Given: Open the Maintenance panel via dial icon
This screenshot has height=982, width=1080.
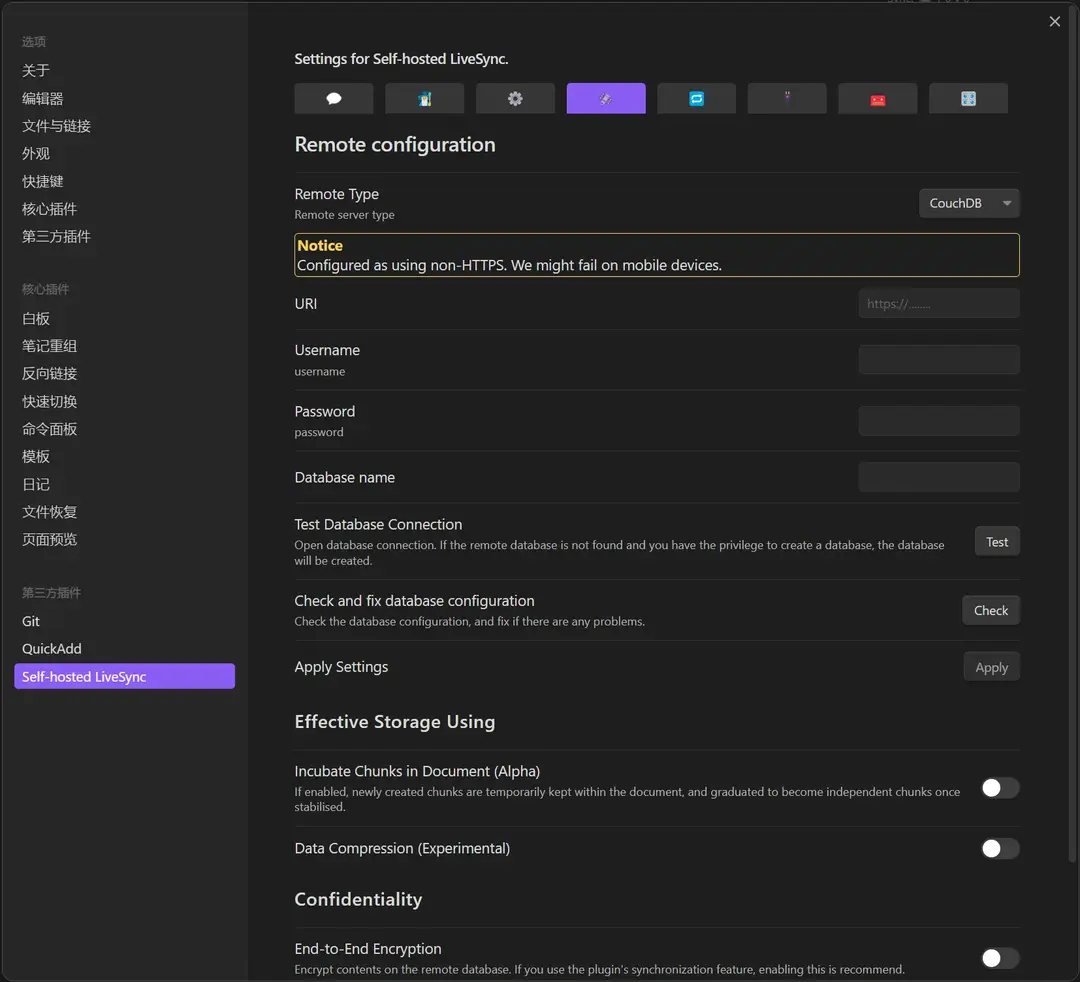Looking at the screenshot, I should (968, 98).
